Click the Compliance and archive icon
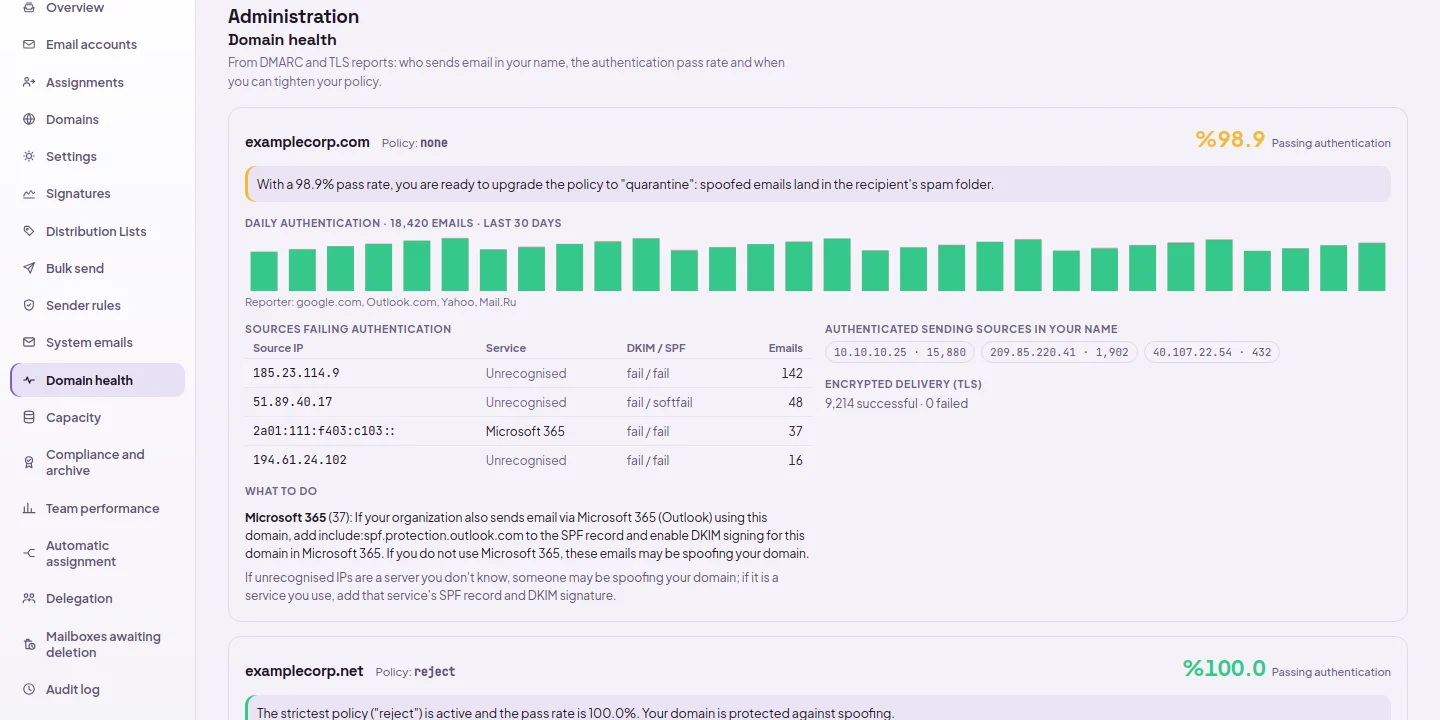 pos(29,463)
